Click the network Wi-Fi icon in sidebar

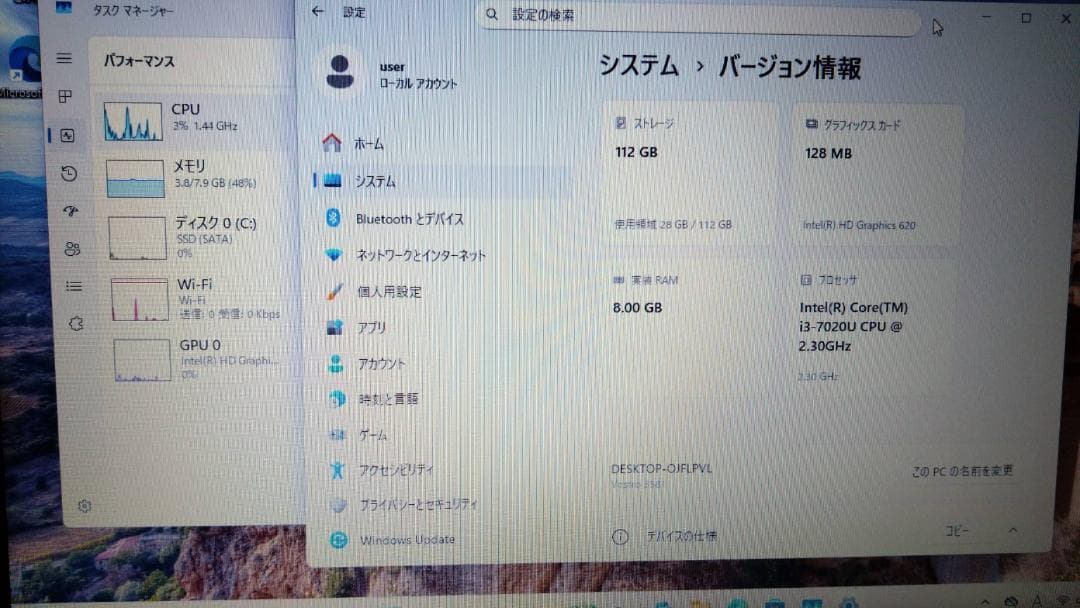click(x=334, y=255)
